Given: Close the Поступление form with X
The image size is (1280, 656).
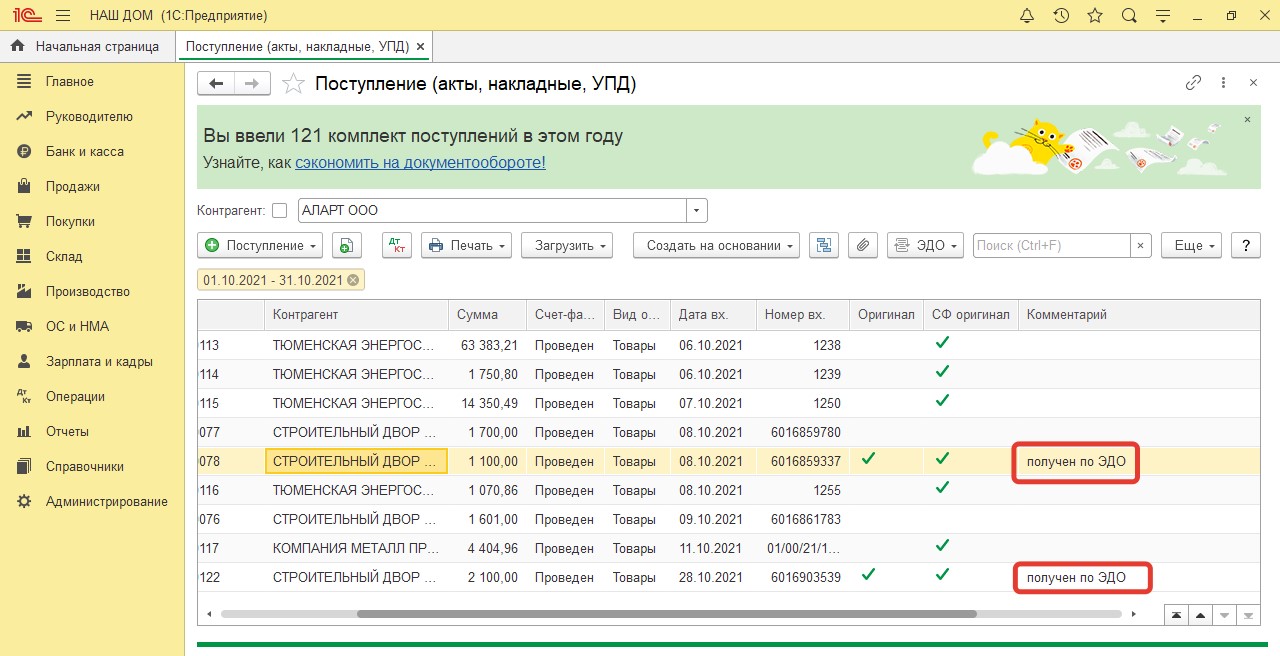Looking at the screenshot, I should [x=1253, y=83].
